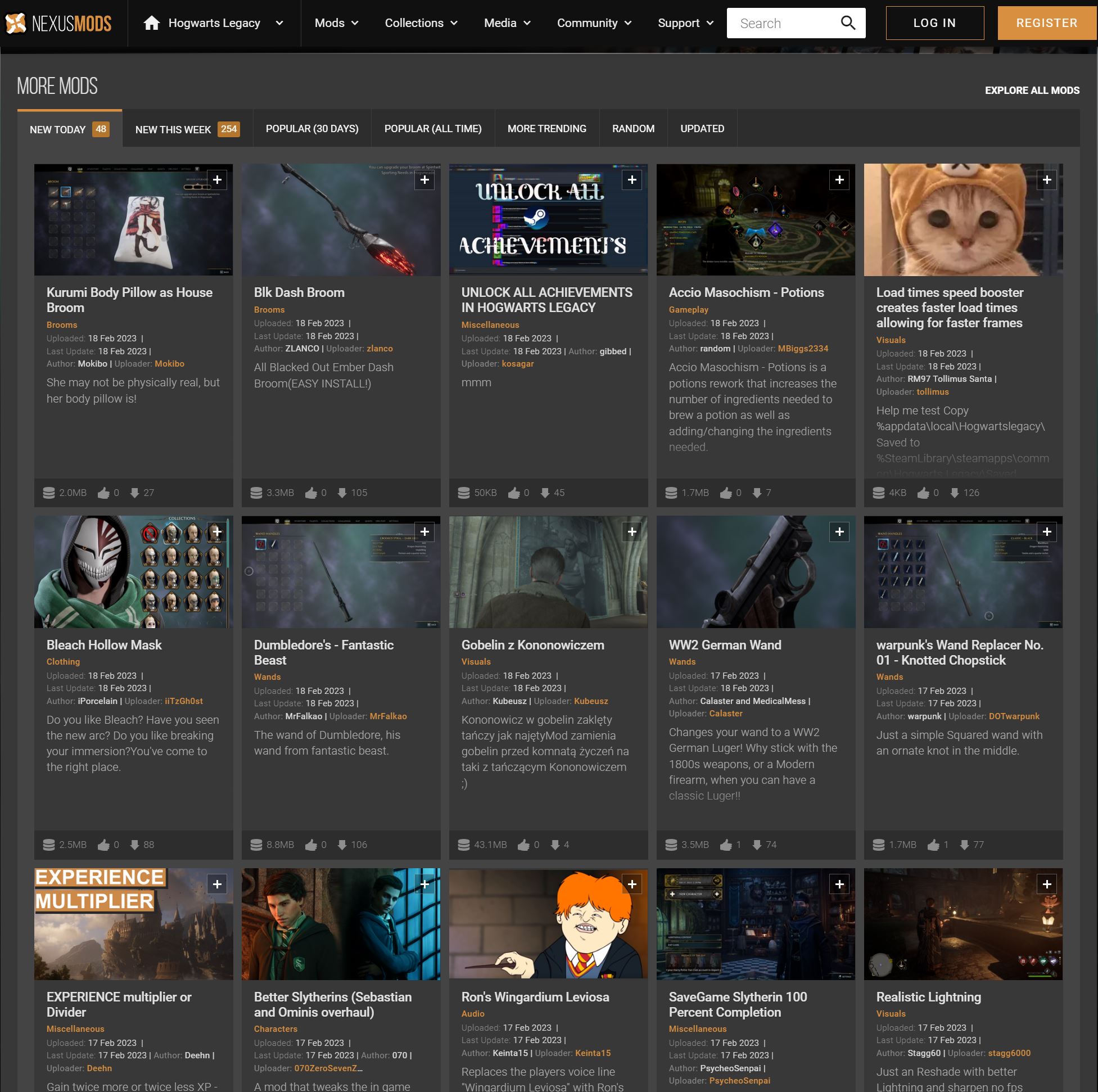Click the search magnifier icon
1098x1092 pixels.
(848, 22)
